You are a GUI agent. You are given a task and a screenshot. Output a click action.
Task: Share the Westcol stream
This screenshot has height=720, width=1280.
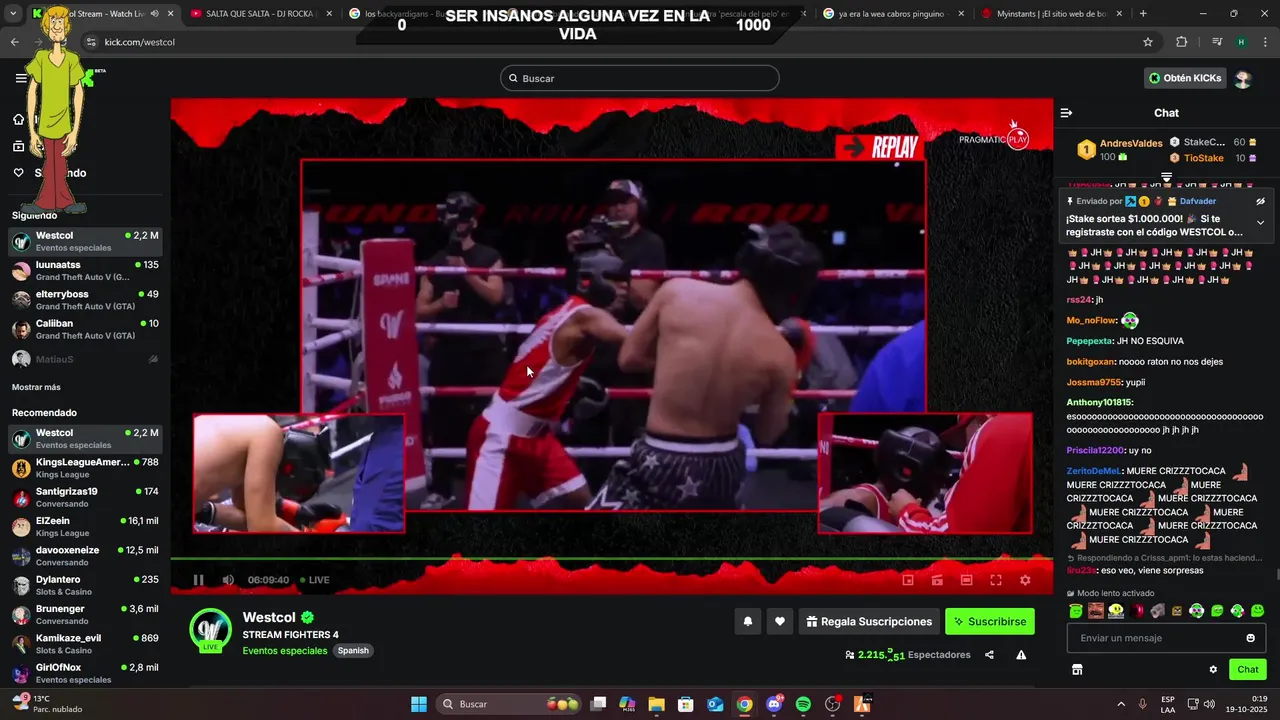click(989, 655)
